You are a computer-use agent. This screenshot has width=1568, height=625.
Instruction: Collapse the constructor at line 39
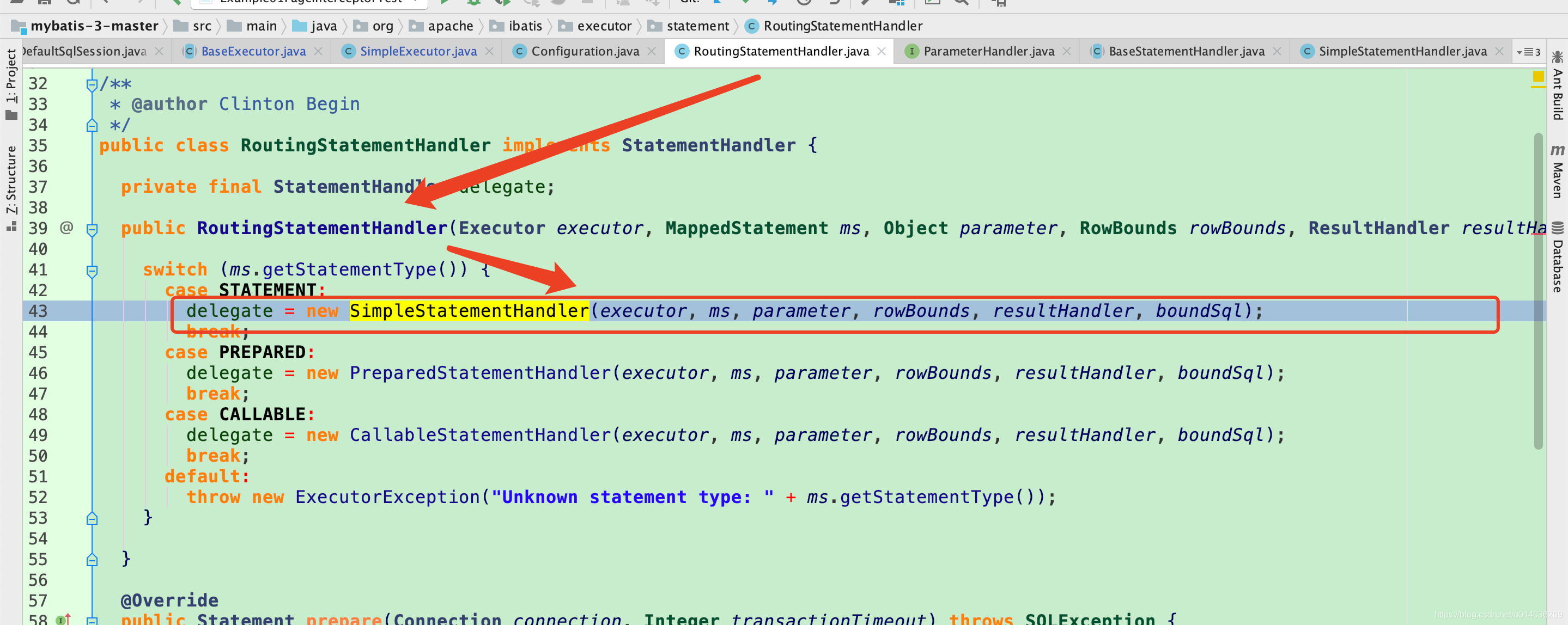pos(92,230)
